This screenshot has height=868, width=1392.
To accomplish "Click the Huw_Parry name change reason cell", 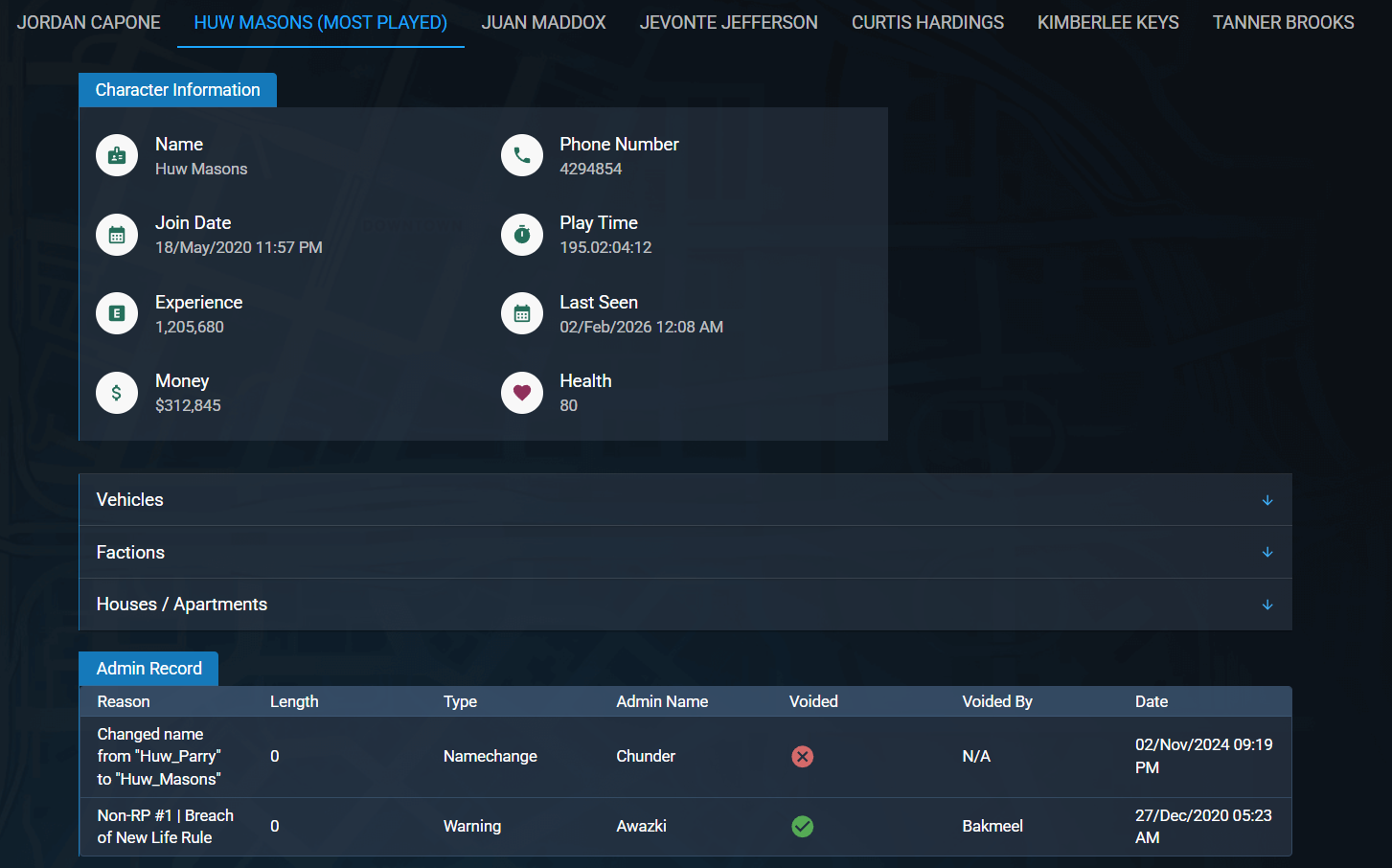I will 159,757.
